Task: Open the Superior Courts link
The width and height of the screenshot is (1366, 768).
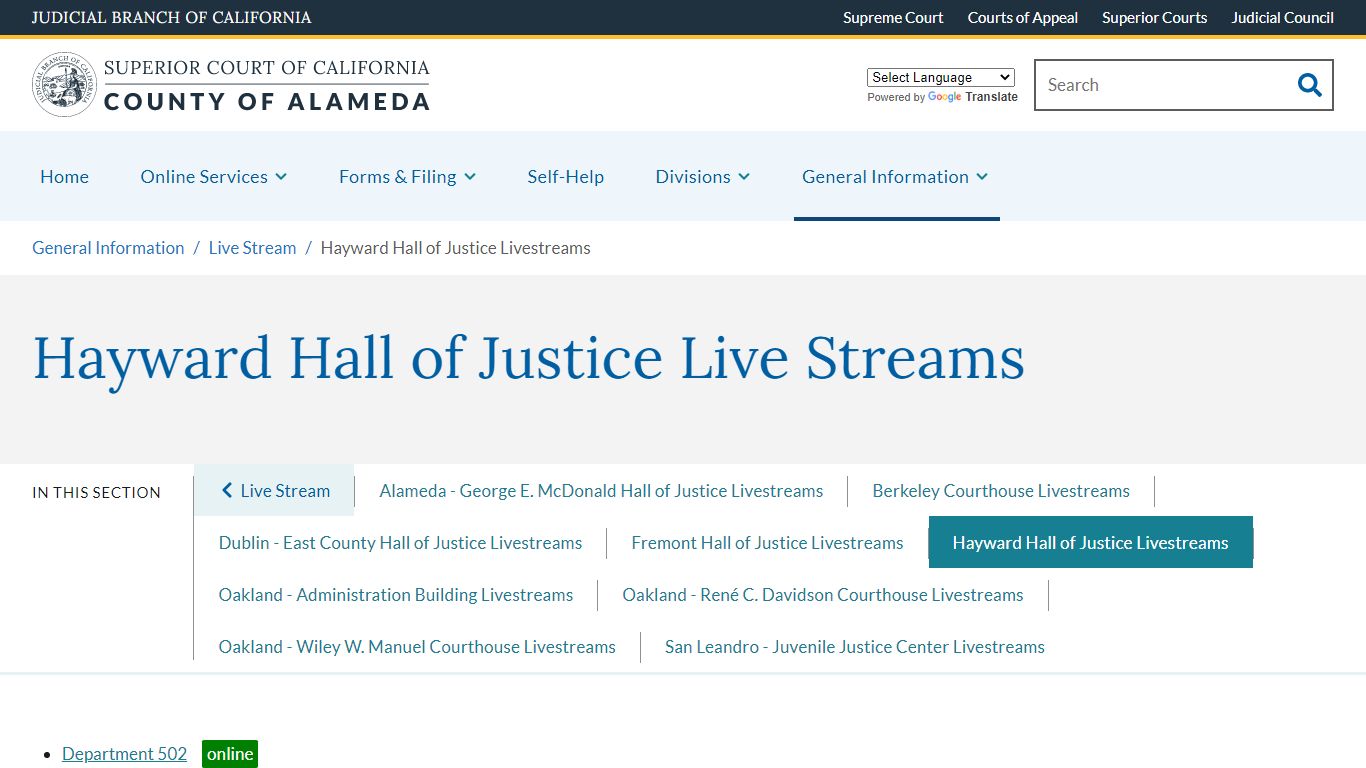Action: coord(1154,18)
